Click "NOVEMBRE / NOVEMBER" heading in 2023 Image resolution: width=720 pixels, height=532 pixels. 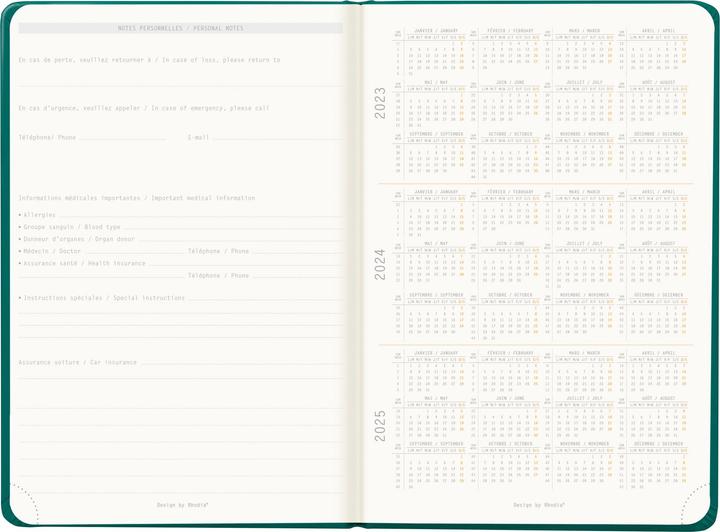point(584,134)
